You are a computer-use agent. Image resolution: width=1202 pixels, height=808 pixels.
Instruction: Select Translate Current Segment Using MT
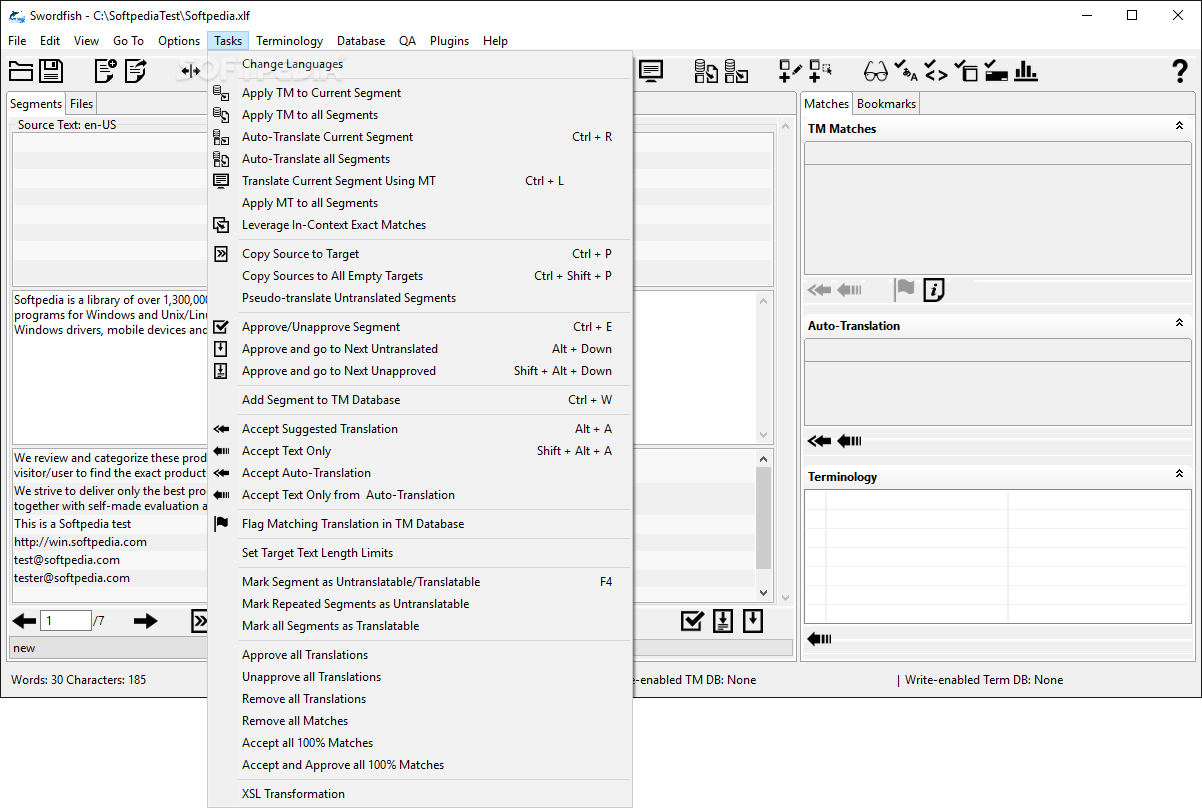pos(420,181)
